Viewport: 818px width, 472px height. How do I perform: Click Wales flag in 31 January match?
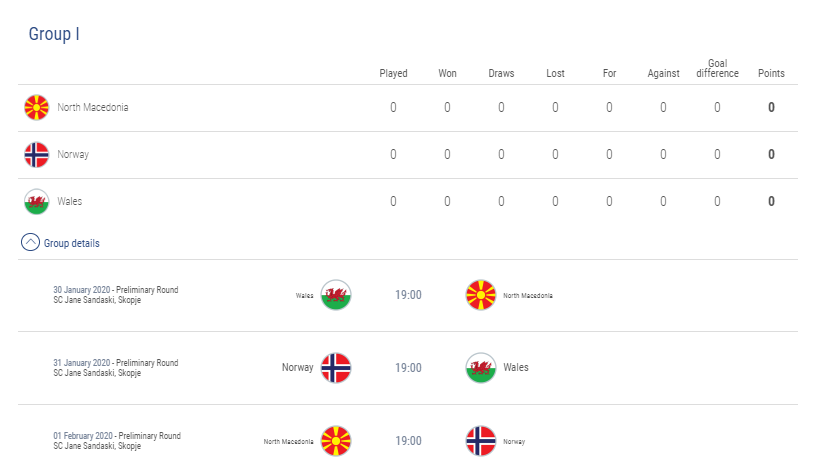pos(480,368)
